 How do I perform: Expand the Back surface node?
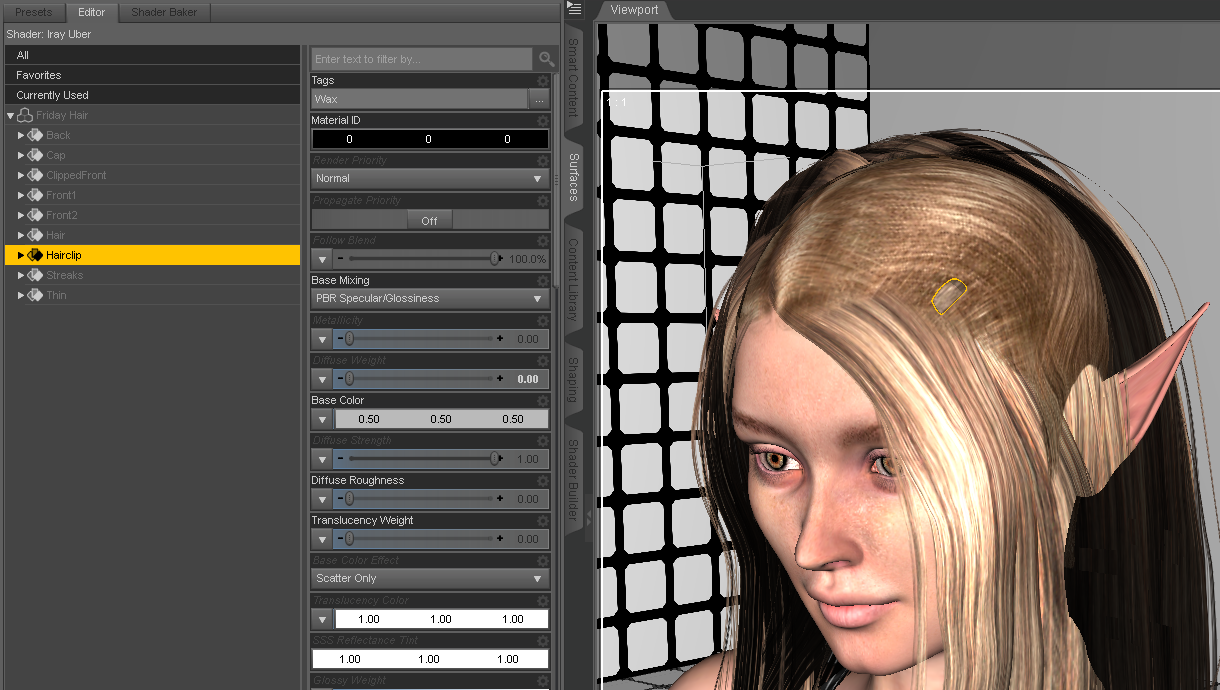pyautogui.click(x=21, y=135)
